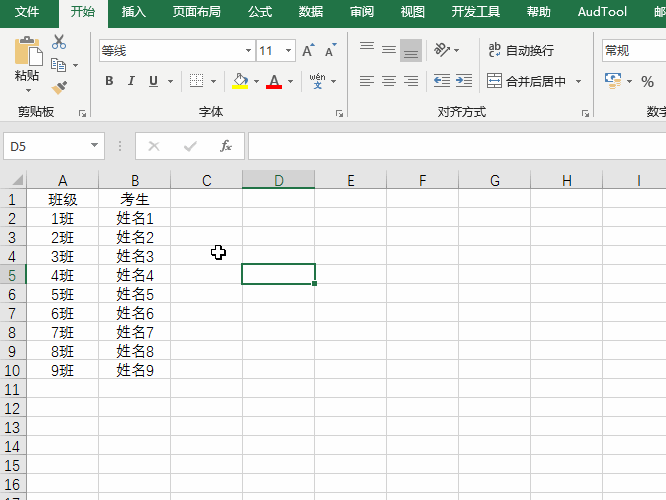The height and width of the screenshot is (500, 666).
Task: Click accounting number format icon
Action: tap(613, 81)
